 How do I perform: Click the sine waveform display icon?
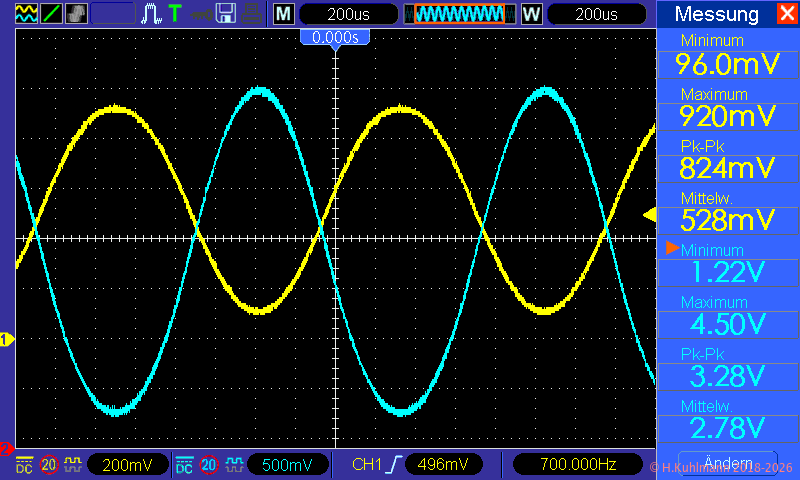click(x=27, y=14)
